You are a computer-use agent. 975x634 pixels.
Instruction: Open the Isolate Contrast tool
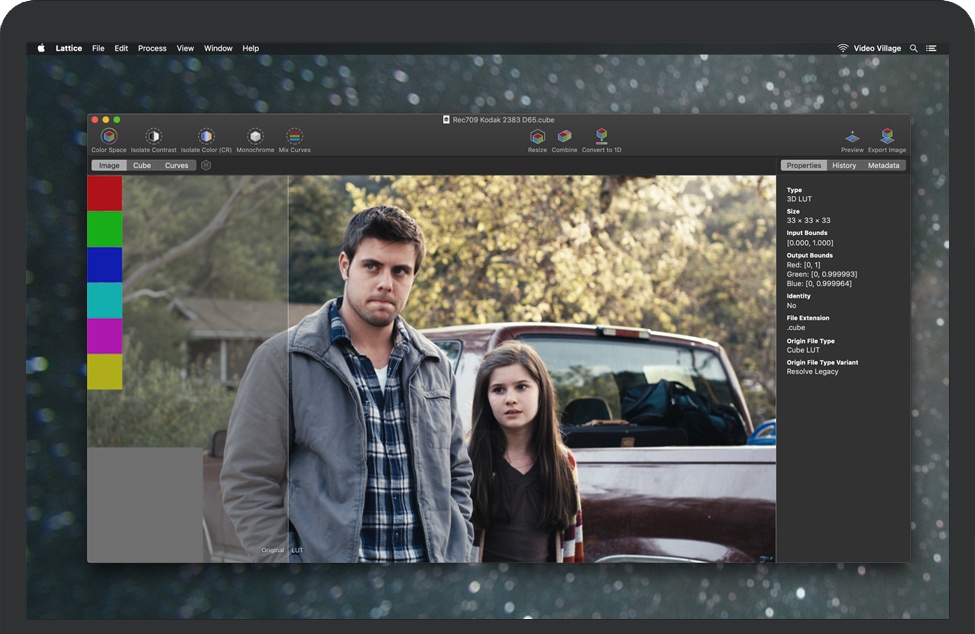[x=155, y=138]
